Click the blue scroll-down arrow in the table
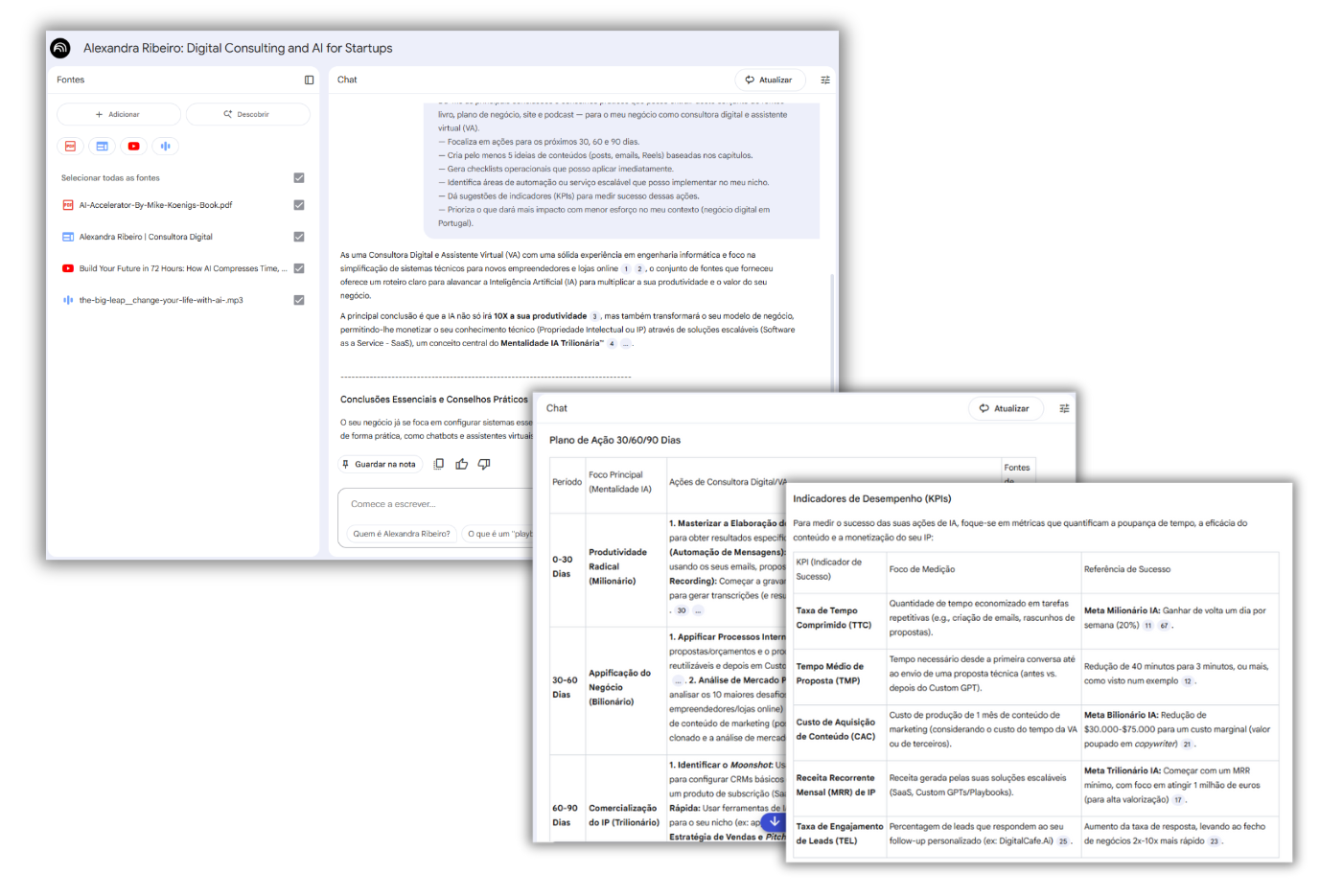The height and width of the screenshot is (896, 1343). point(775,821)
